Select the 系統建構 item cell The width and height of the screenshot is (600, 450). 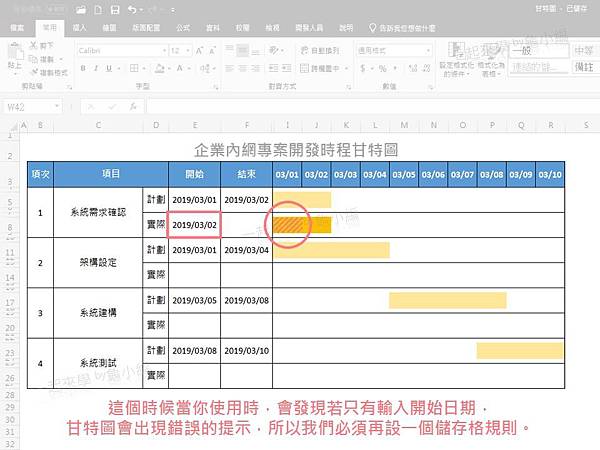pyautogui.click(x=98, y=313)
